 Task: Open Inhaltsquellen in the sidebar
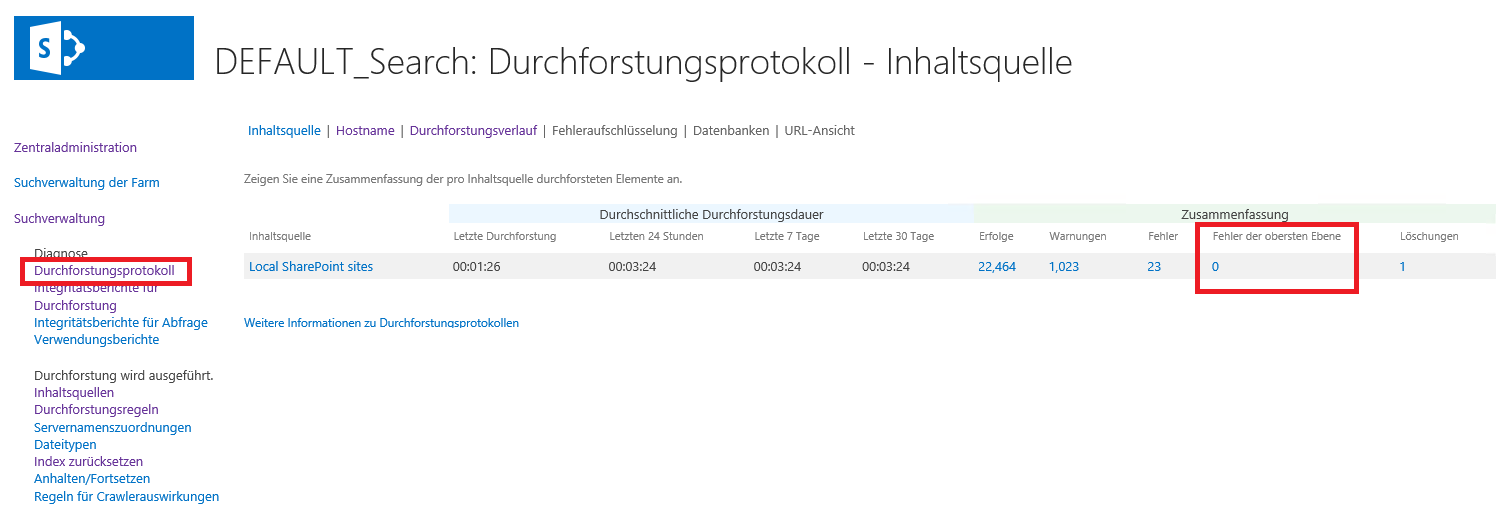(73, 393)
